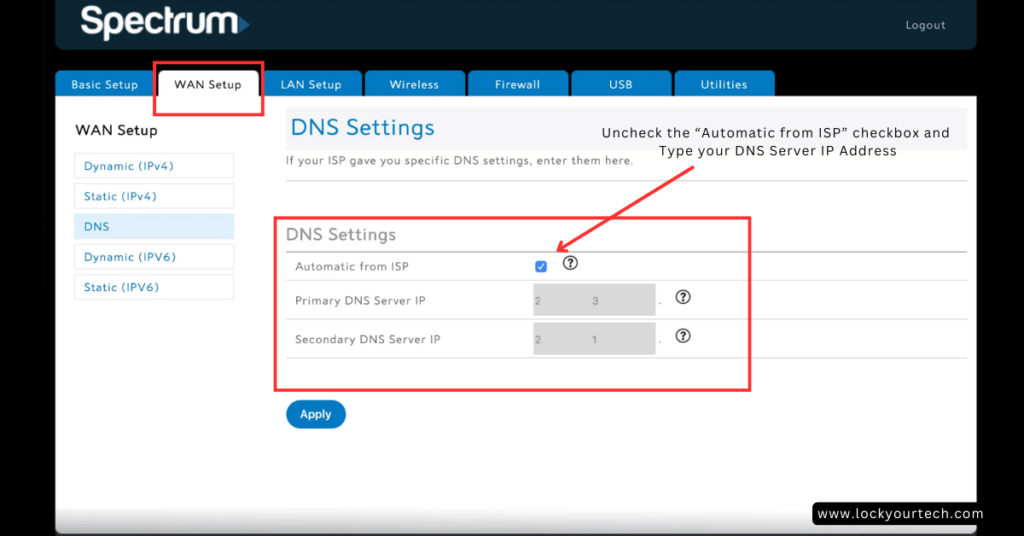Image resolution: width=1024 pixels, height=536 pixels.
Task: Select the DNS sidebar item
Action: [154, 227]
